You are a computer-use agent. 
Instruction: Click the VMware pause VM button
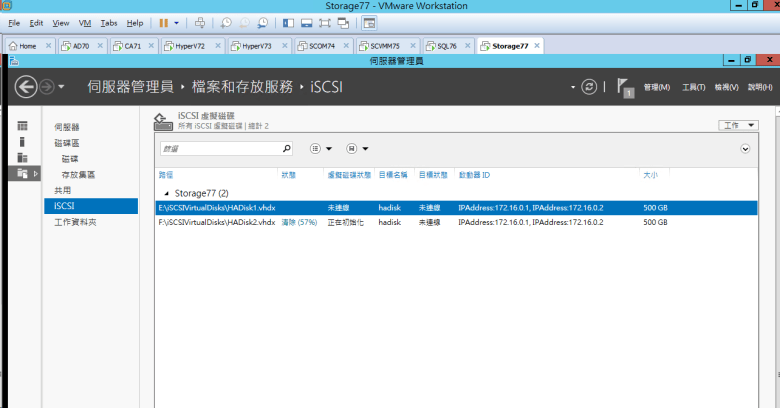point(163,22)
